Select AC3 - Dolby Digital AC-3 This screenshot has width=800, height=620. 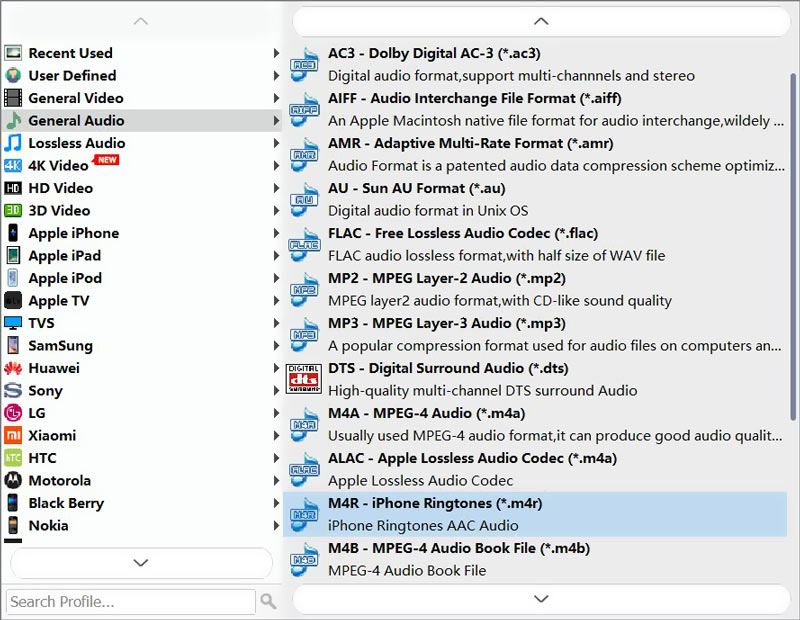point(535,64)
